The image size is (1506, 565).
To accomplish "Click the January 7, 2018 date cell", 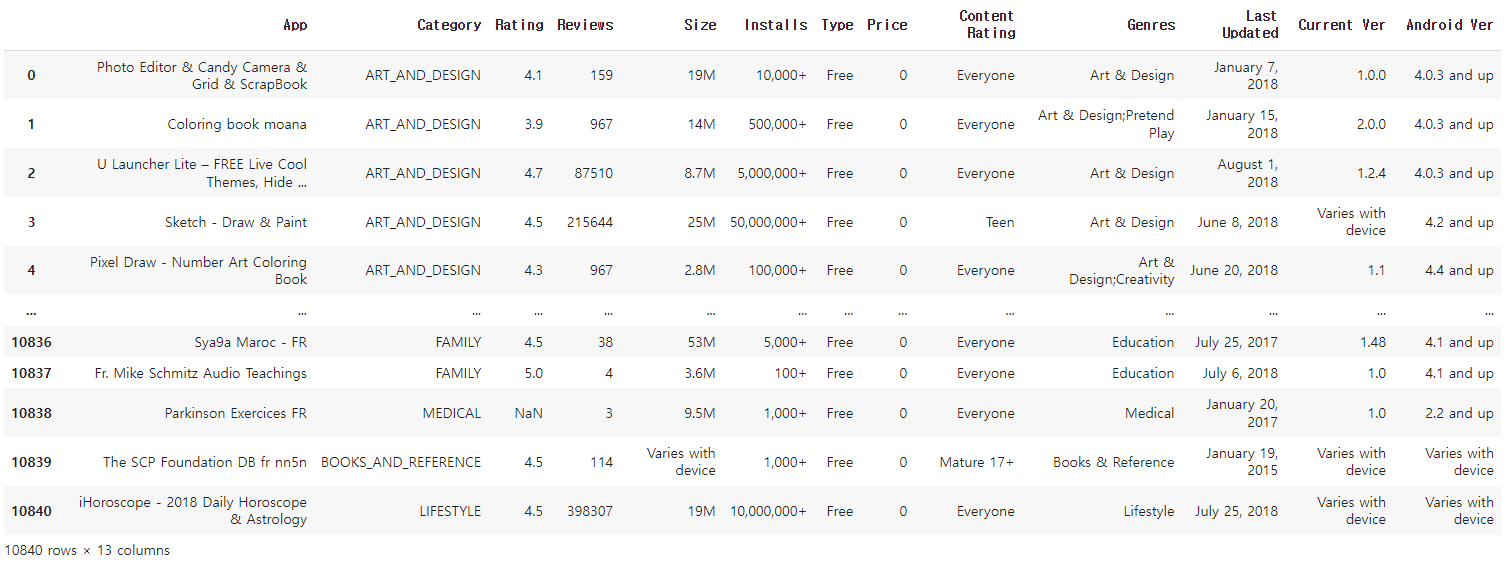I will click(x=1246, y=75).
